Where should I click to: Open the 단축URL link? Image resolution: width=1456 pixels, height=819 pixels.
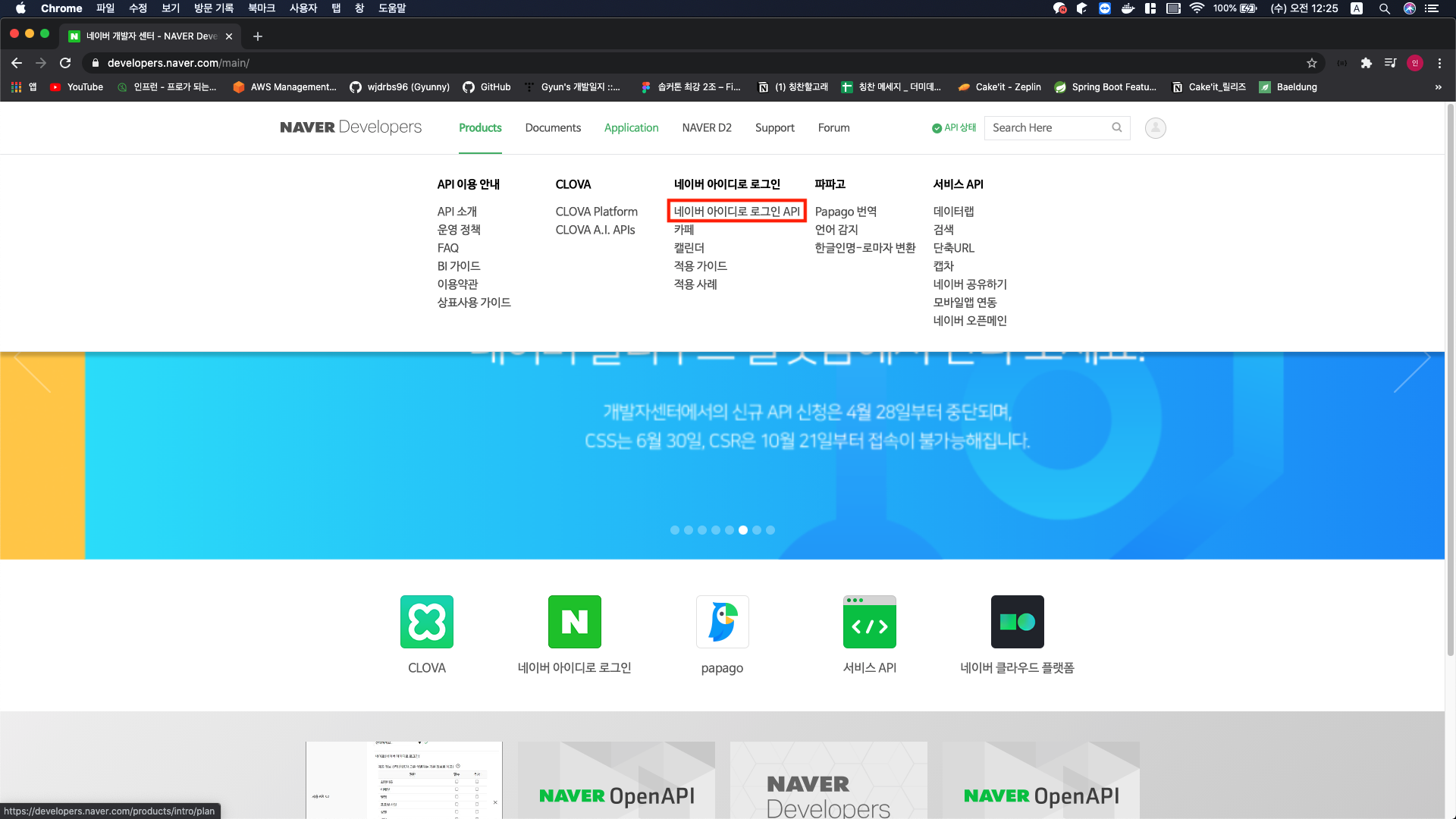point(954,248)
